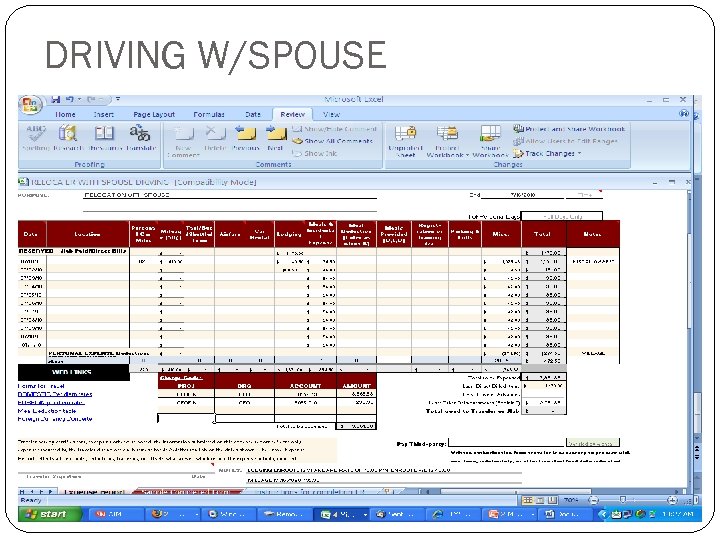Click the ACCOUNT header in the charge codes table
Screen dimensions: 720x540
[x=305, y=386]
